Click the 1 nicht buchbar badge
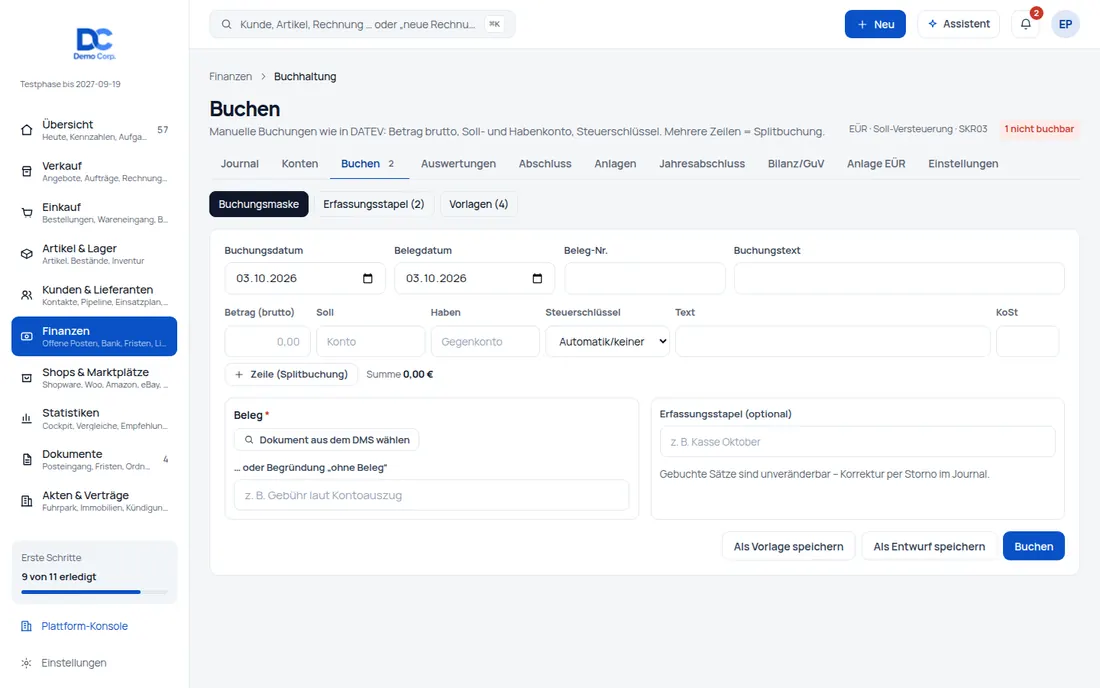This screenshot has height=688, width=1100. click(1039, 129)
